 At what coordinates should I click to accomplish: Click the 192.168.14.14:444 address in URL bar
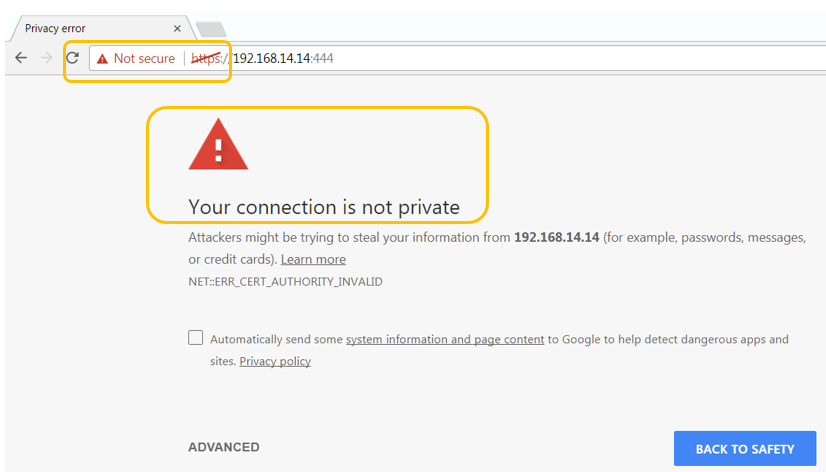(x=283, y=59)
